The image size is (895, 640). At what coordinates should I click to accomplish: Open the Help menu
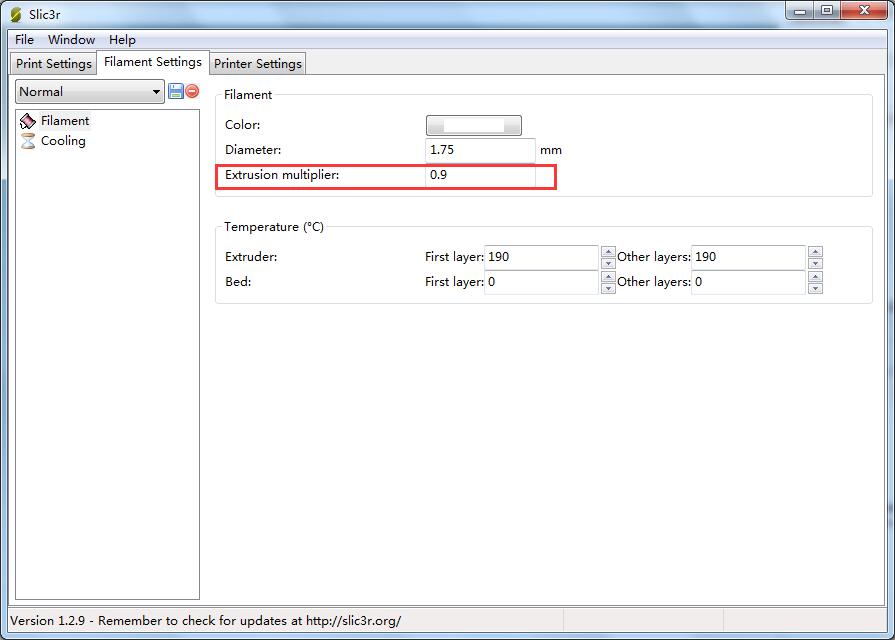point(122,39)
